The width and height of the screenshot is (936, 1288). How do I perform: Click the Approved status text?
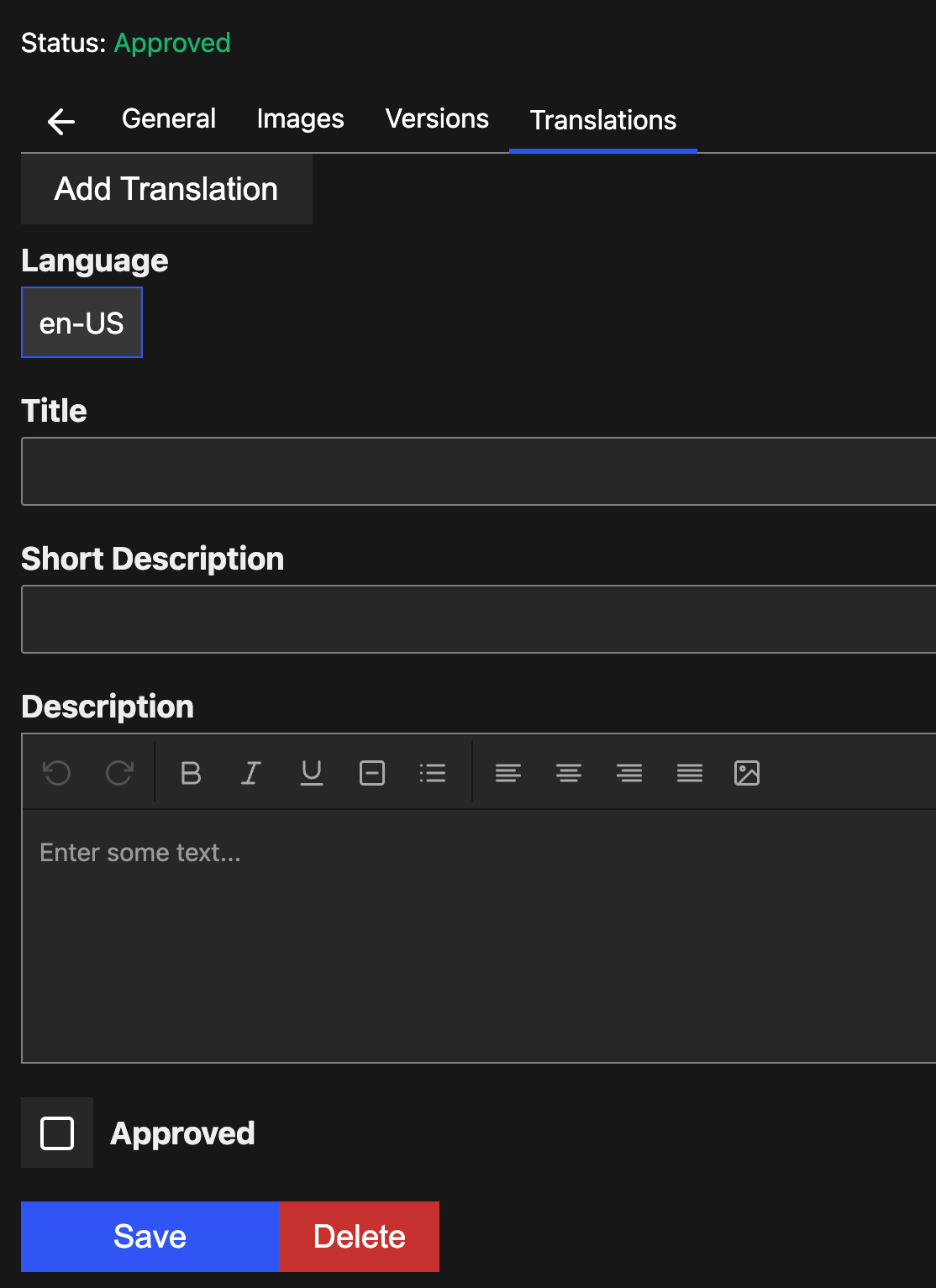(172, 43)
